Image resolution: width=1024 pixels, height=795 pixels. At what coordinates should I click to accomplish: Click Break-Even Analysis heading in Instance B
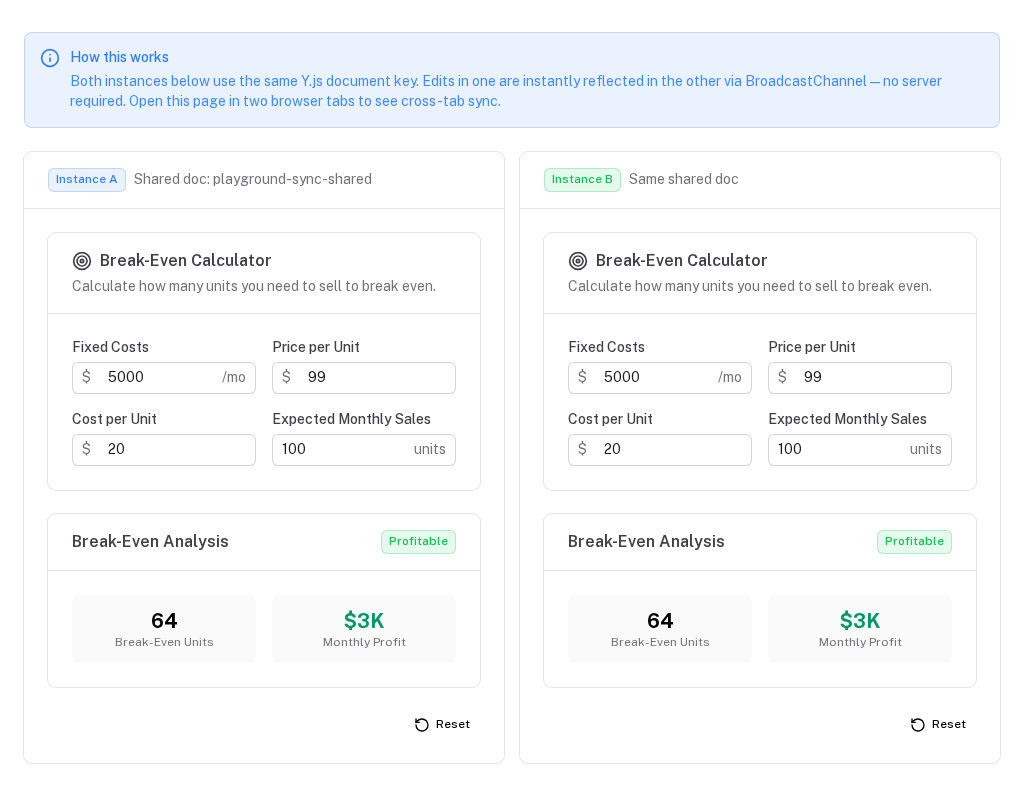[646, 542]
